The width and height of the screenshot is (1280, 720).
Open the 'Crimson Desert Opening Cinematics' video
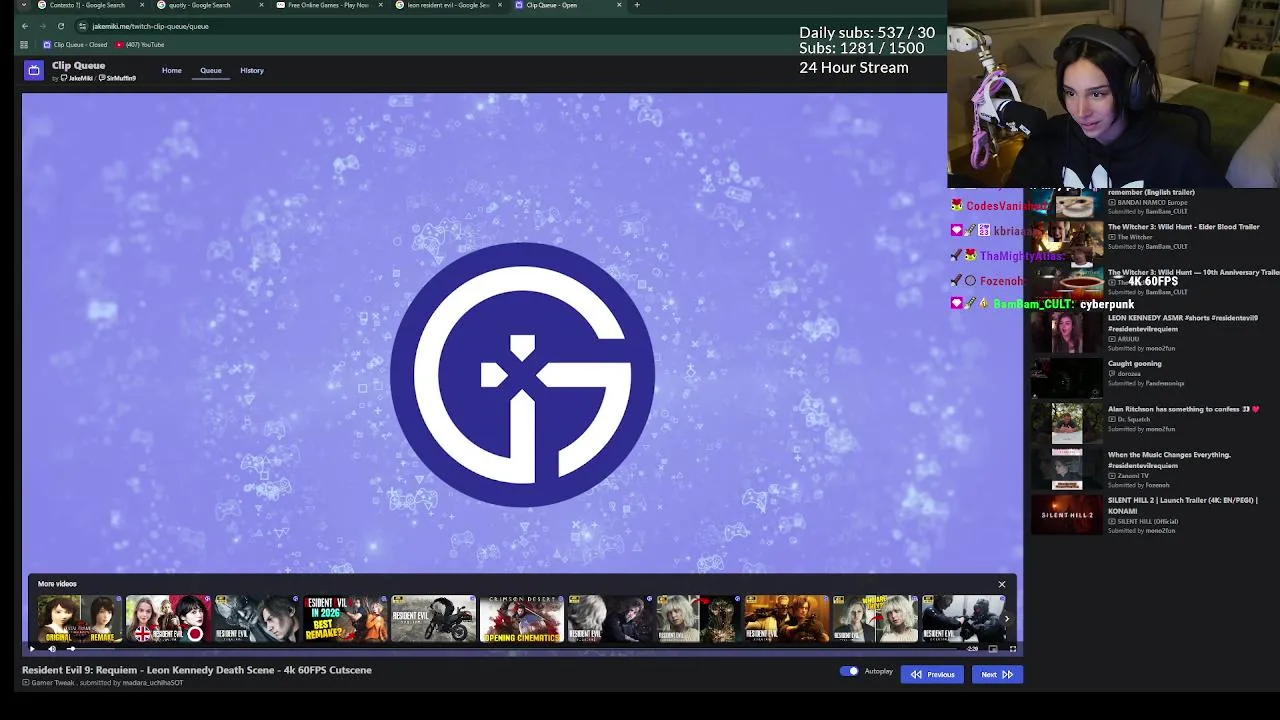pos(521,619)
